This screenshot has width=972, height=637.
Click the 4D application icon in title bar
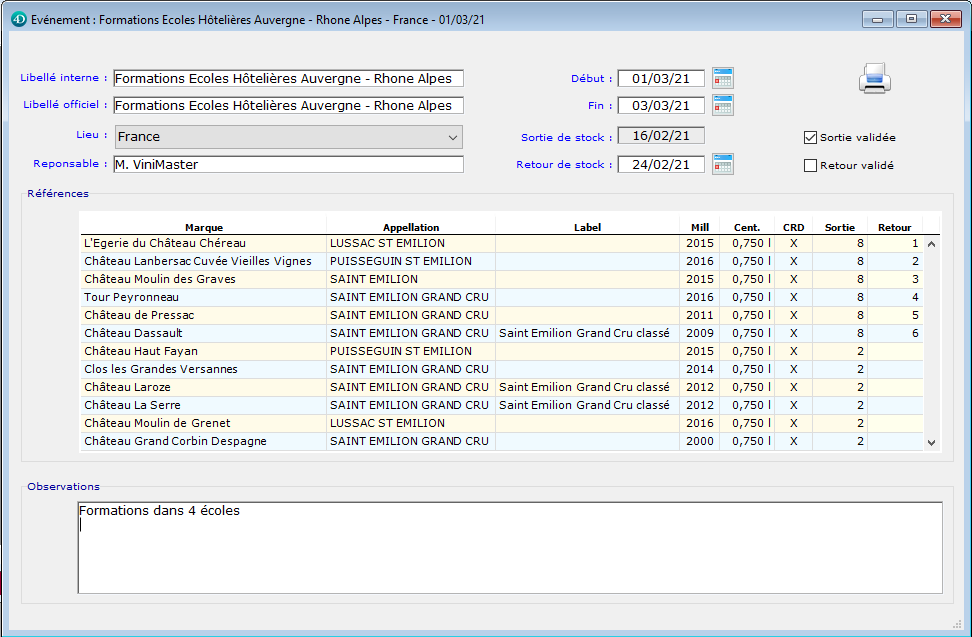pyautogui.click(x=18, y=18)
